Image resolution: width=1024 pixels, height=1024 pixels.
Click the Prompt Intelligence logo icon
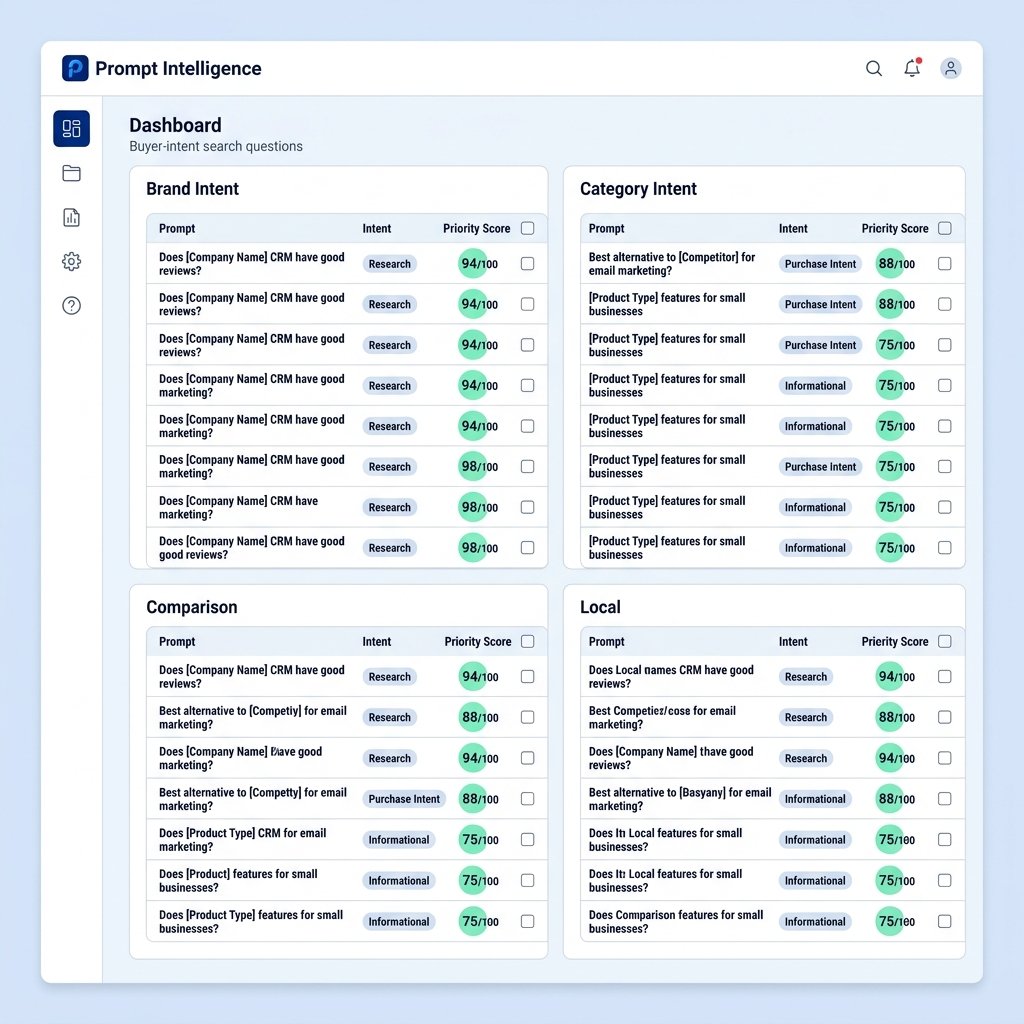click(75, 68)
